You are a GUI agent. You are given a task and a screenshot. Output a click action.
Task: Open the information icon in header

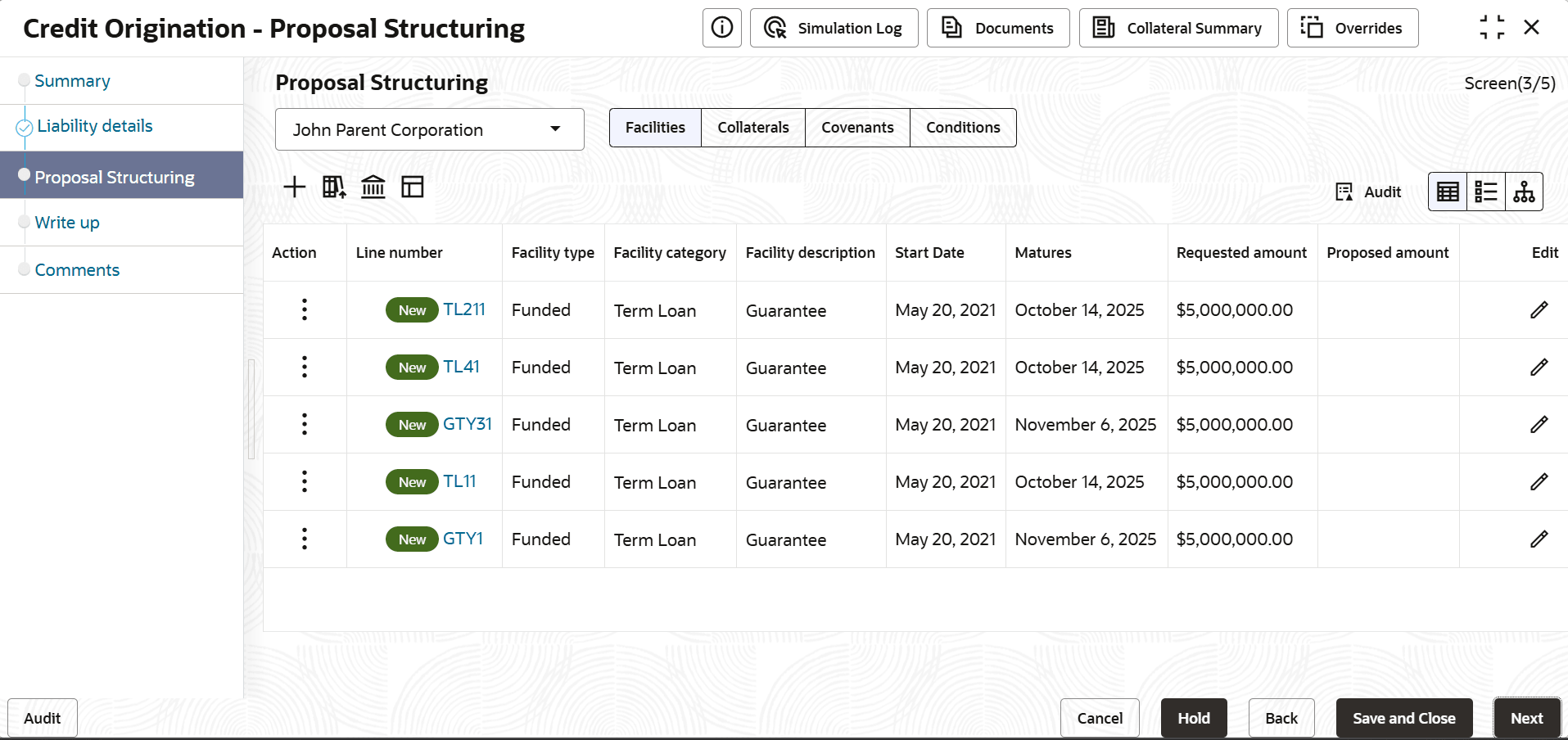pyautogui.click(x=721, y=28)
